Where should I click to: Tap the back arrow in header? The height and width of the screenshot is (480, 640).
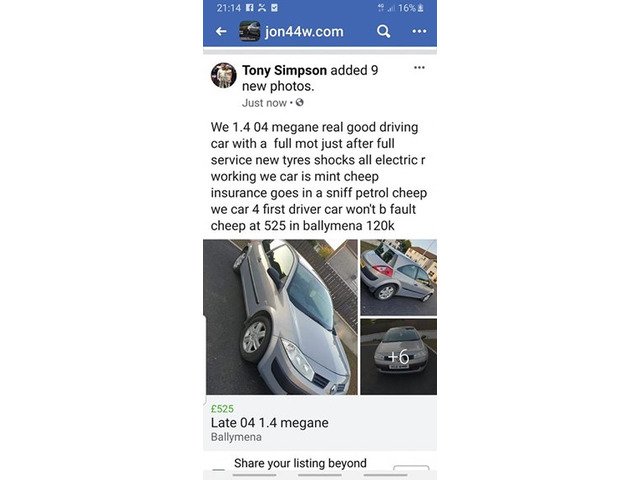click(221, 31)
